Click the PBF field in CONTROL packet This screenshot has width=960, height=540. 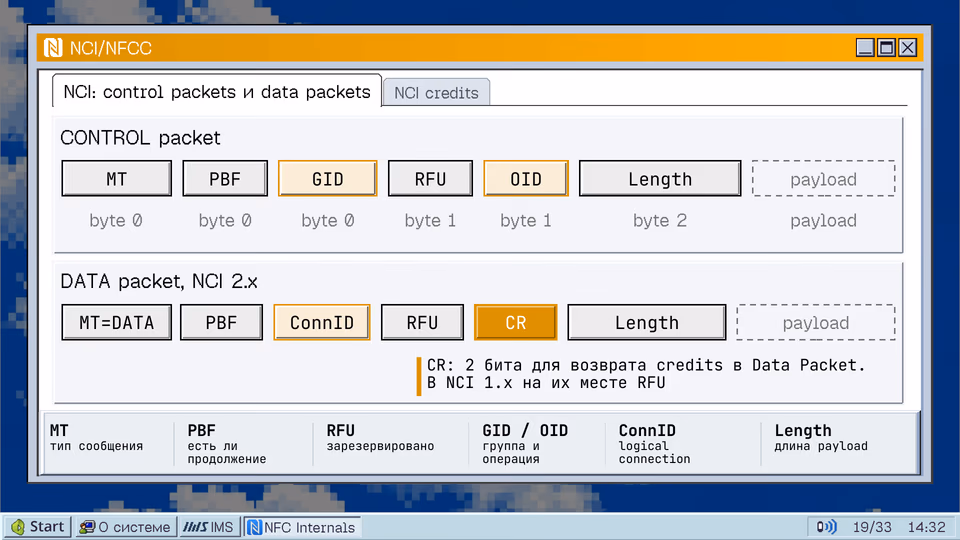tap(225, 179)
